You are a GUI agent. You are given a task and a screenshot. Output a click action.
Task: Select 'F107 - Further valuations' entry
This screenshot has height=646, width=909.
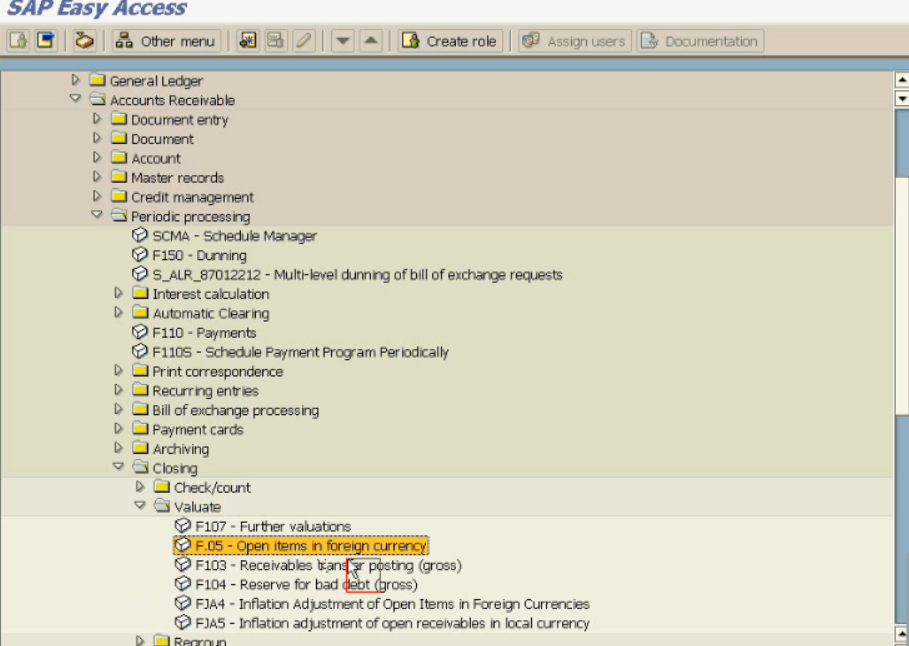(x=273, y=527)
